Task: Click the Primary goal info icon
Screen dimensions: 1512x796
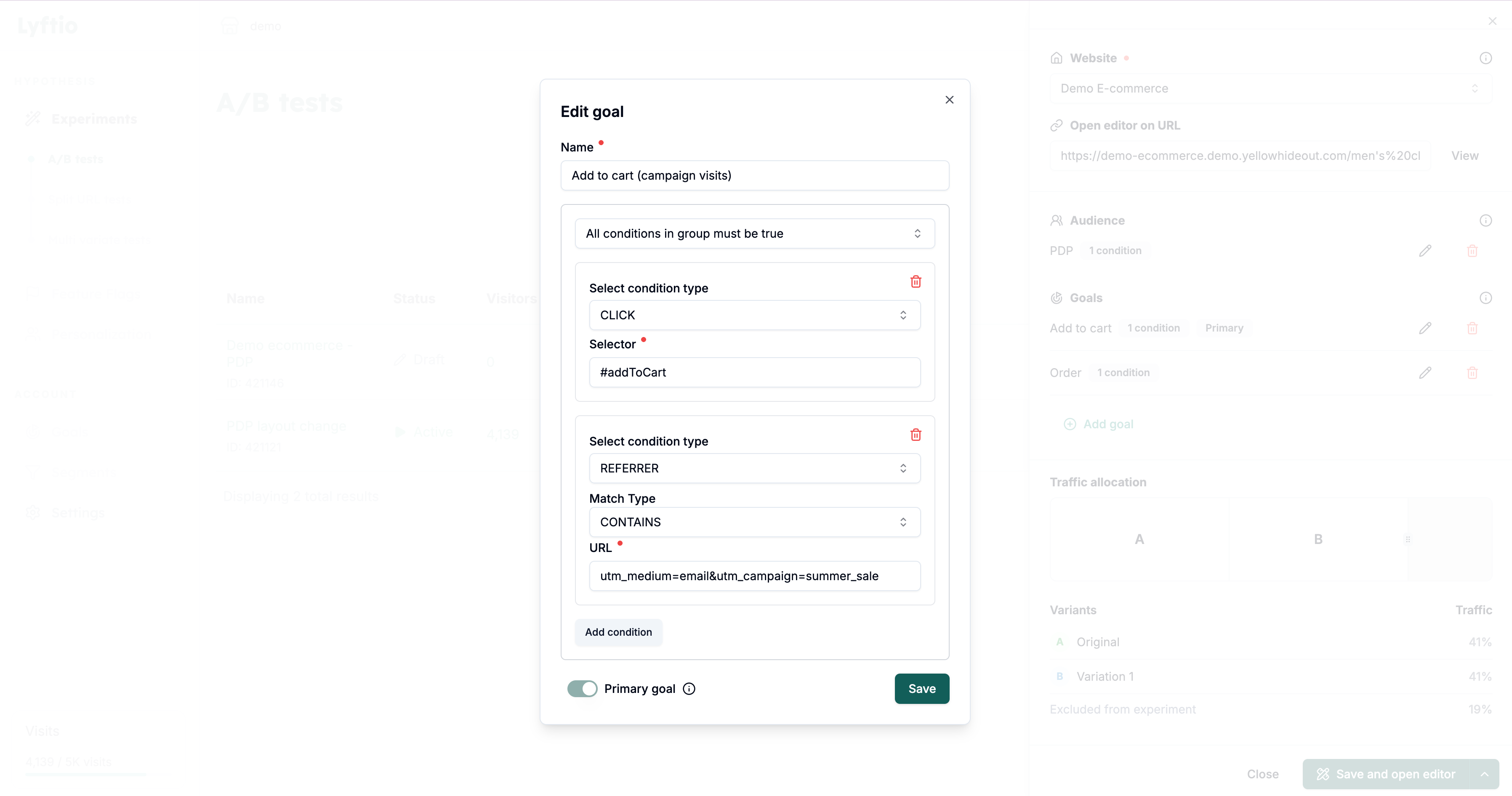Action: [x=689, y=689]
